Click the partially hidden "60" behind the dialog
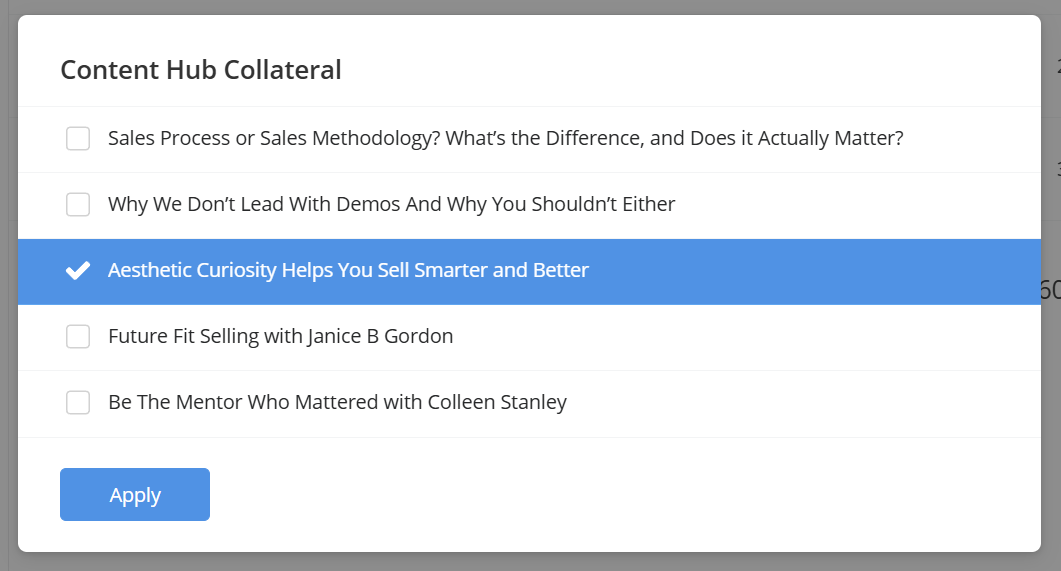1061x571 pixels. coord(1050,290)
